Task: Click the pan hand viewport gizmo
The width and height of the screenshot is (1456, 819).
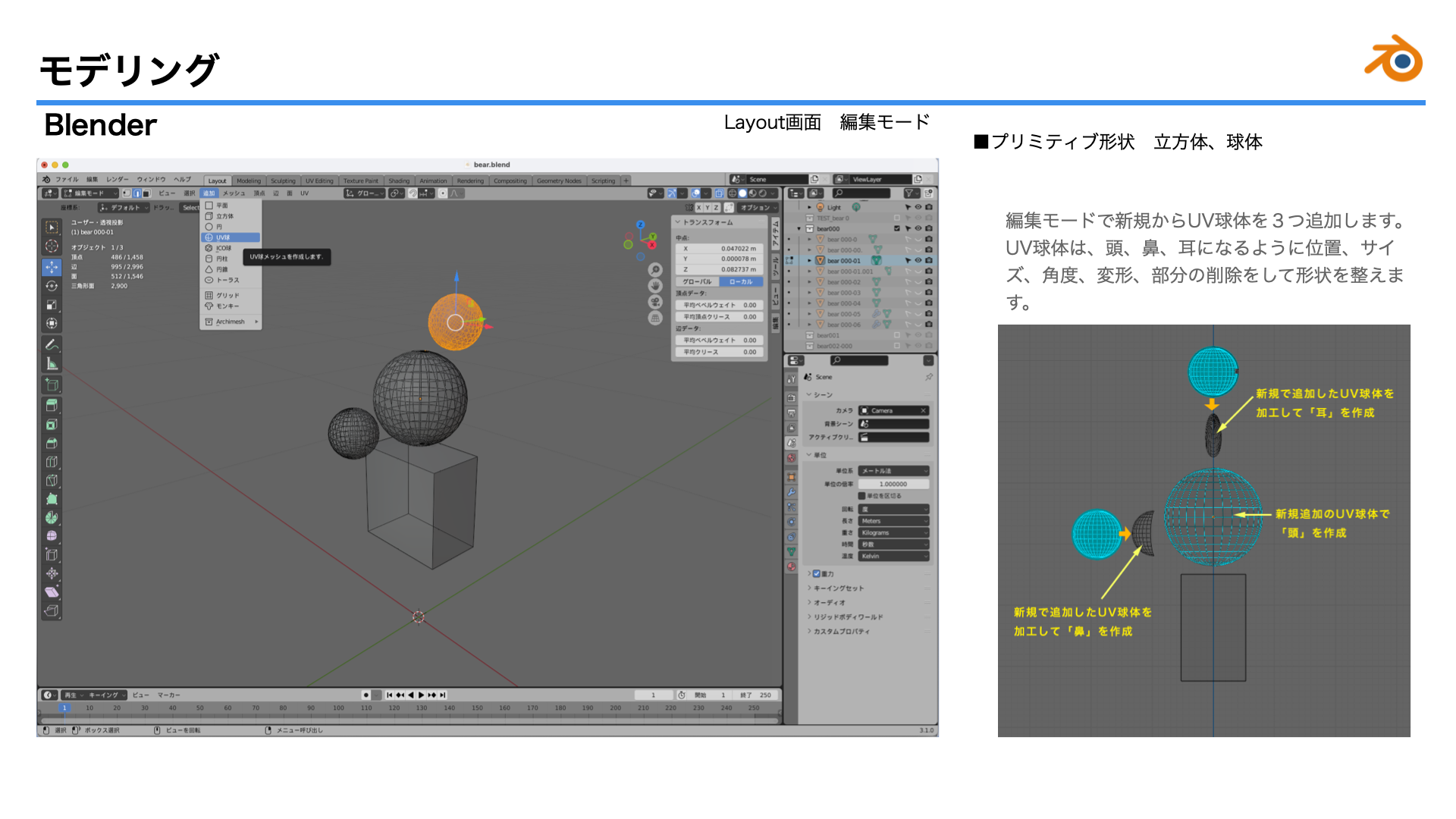Action: (x=656, y=286)
